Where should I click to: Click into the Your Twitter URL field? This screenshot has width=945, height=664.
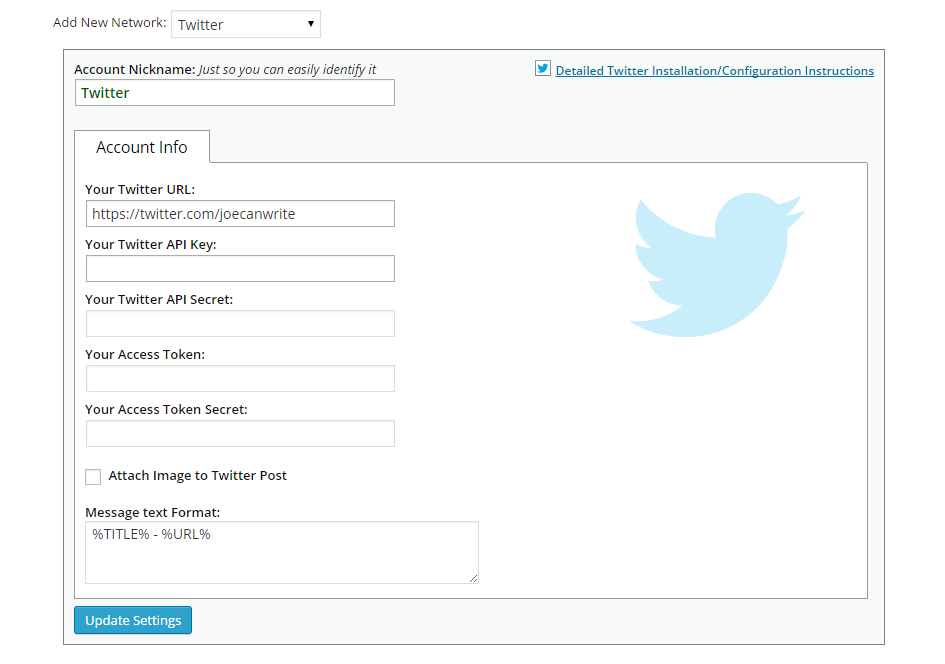tap(240, 214)
